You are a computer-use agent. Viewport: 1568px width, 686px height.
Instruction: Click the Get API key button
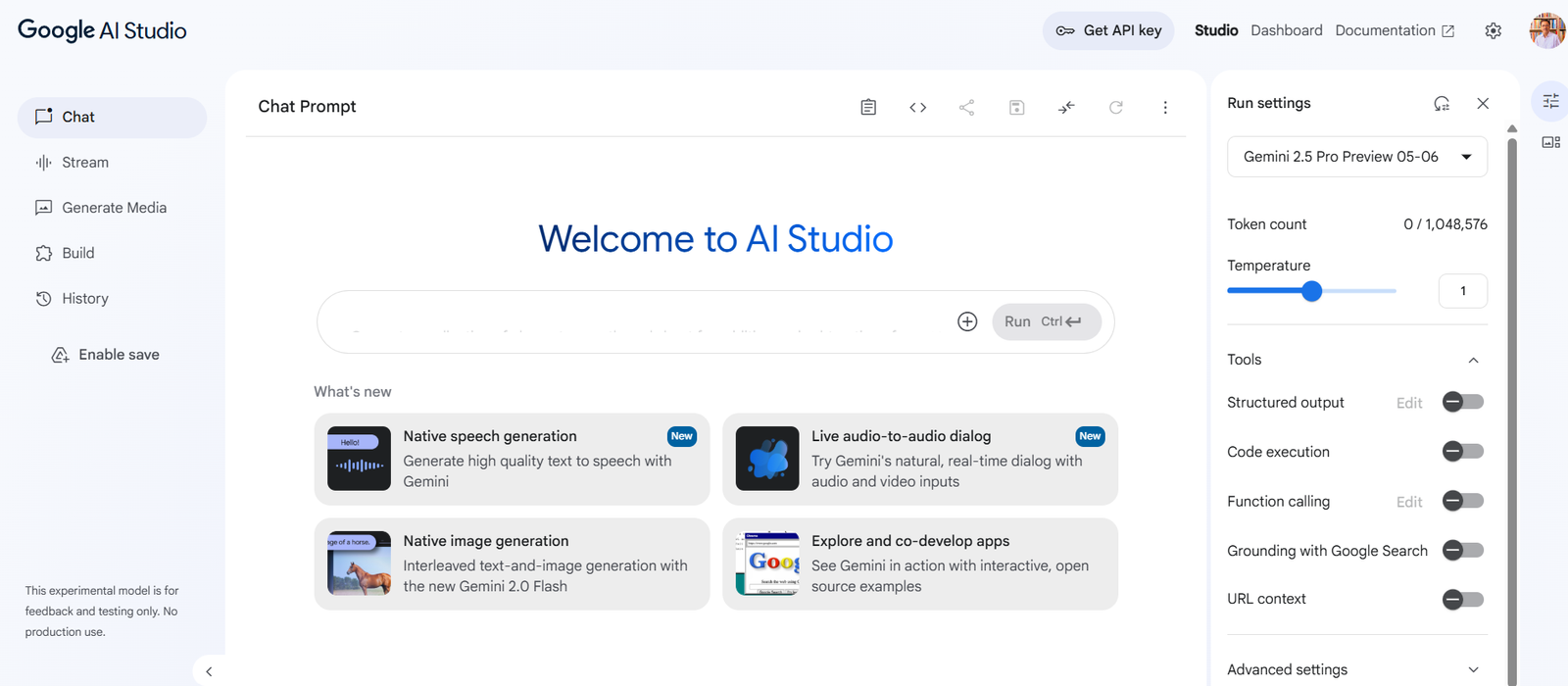(x=1108, y=30)
